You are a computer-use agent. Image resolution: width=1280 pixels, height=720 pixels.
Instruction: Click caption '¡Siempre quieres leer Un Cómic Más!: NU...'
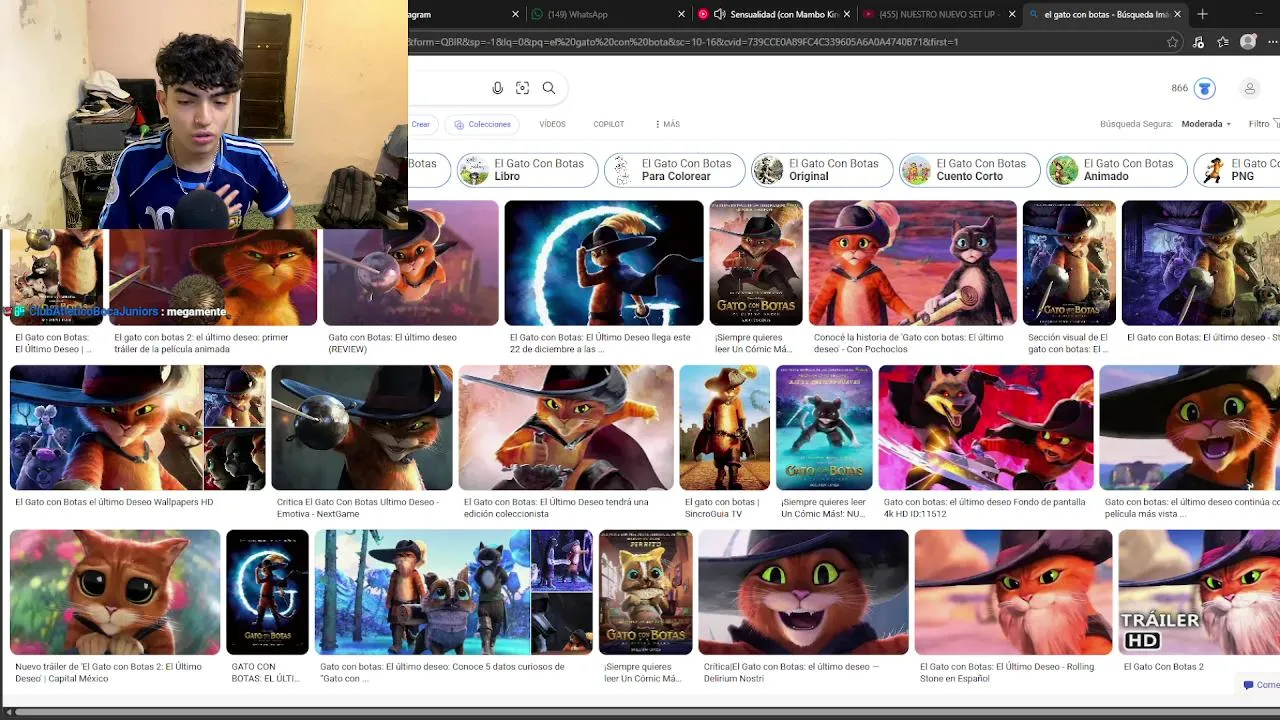[x=823, y=508]
